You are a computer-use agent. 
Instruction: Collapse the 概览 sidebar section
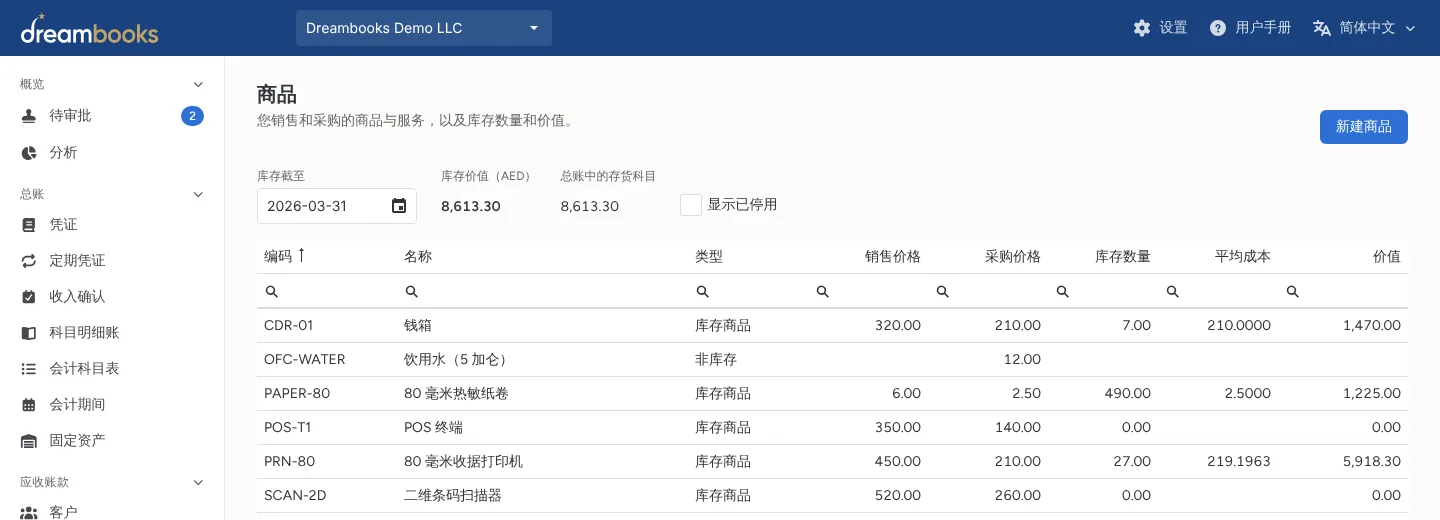click(198, 84)
